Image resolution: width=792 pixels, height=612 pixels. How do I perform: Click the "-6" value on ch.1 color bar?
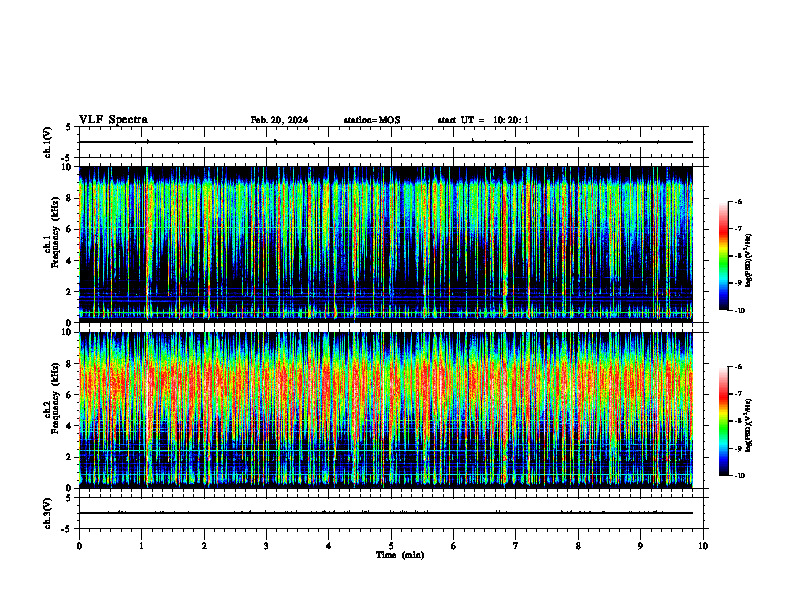point(739,201)
